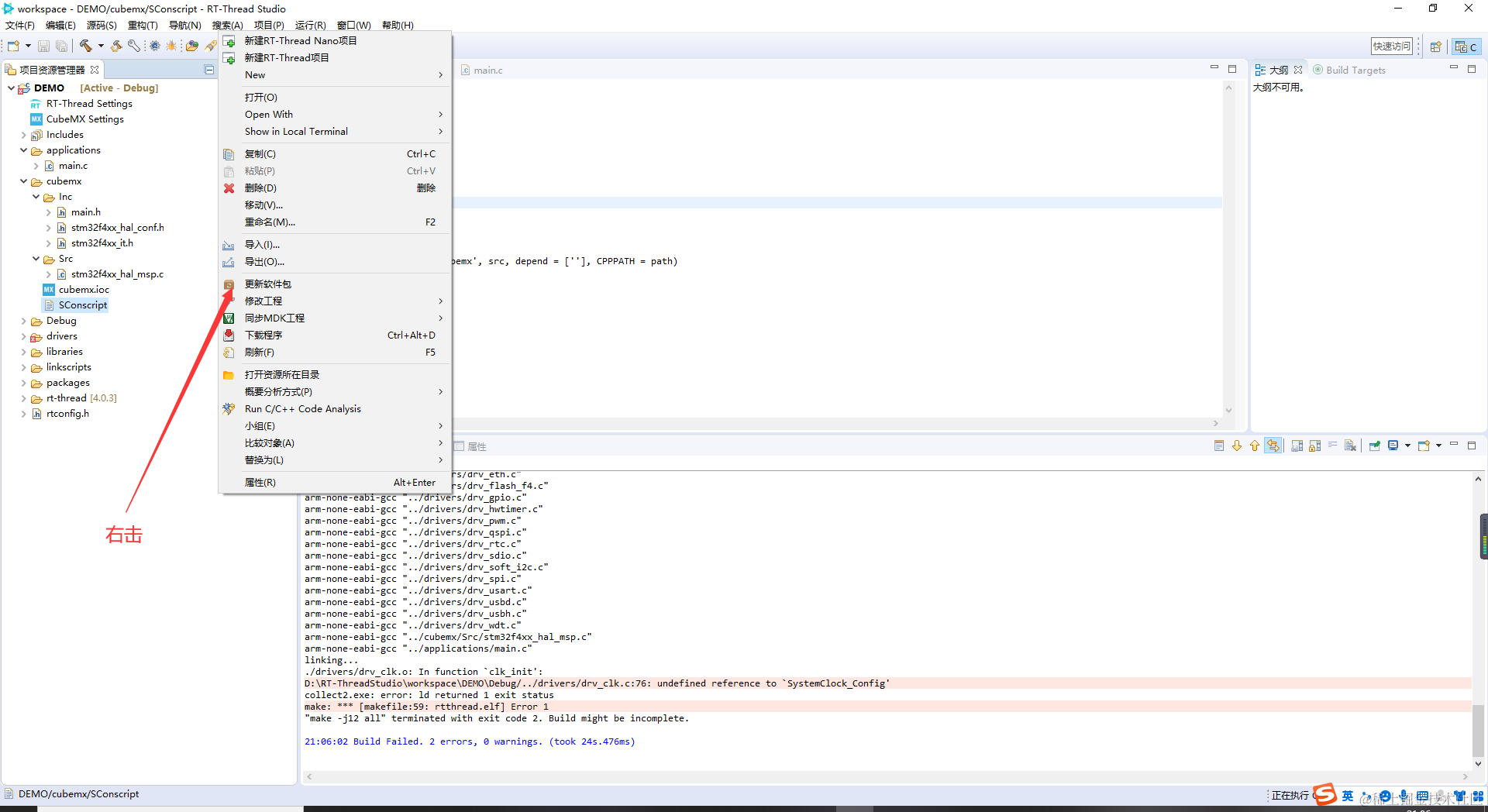Choose 新建RT-Thread项目 menu entry

335,57
